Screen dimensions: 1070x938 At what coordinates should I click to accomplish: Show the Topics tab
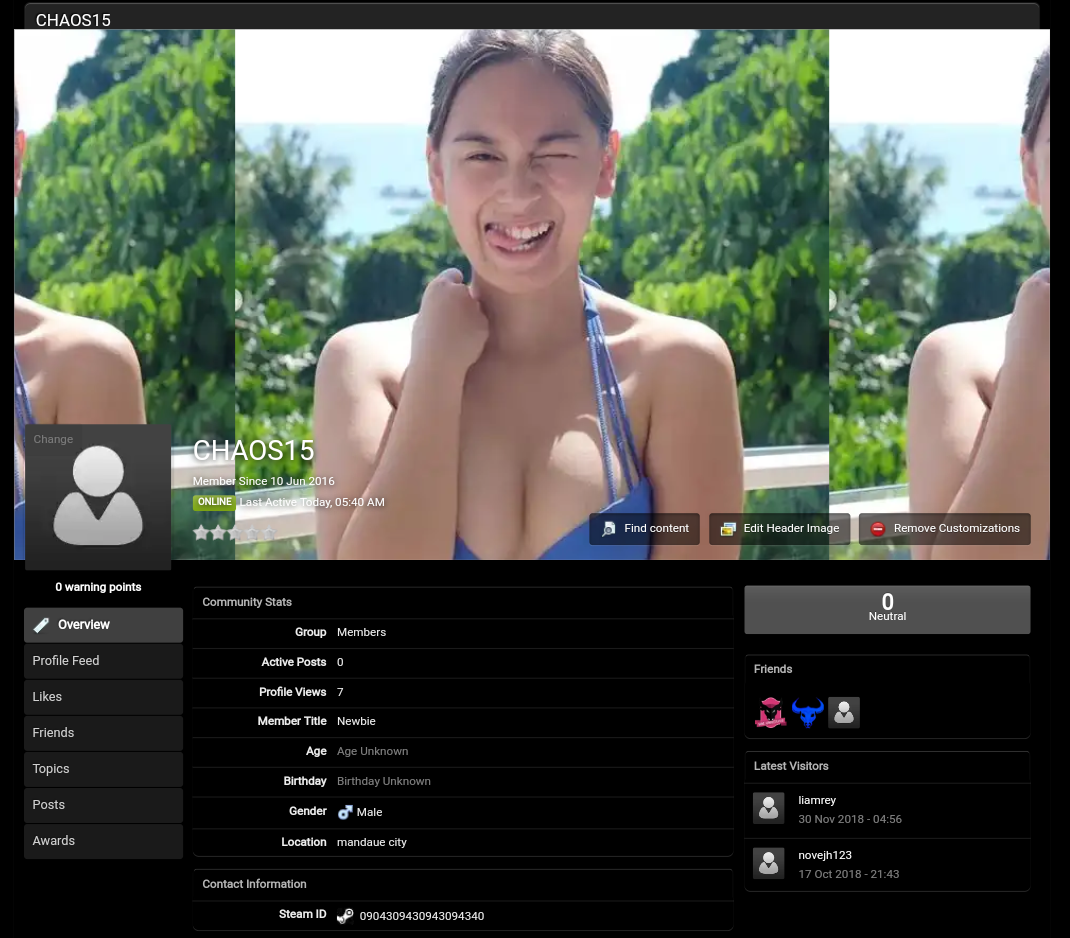tap(103, 769)
